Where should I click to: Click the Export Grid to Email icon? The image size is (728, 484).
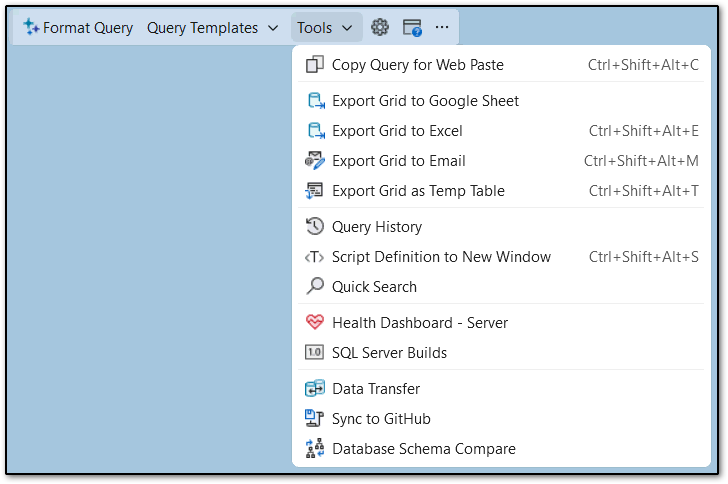[x=315, y=161]
